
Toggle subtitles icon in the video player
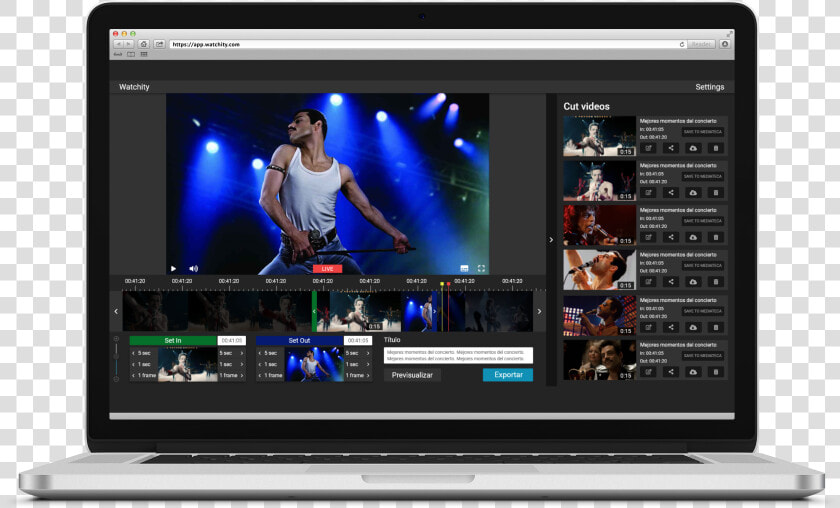pos(464,268)
